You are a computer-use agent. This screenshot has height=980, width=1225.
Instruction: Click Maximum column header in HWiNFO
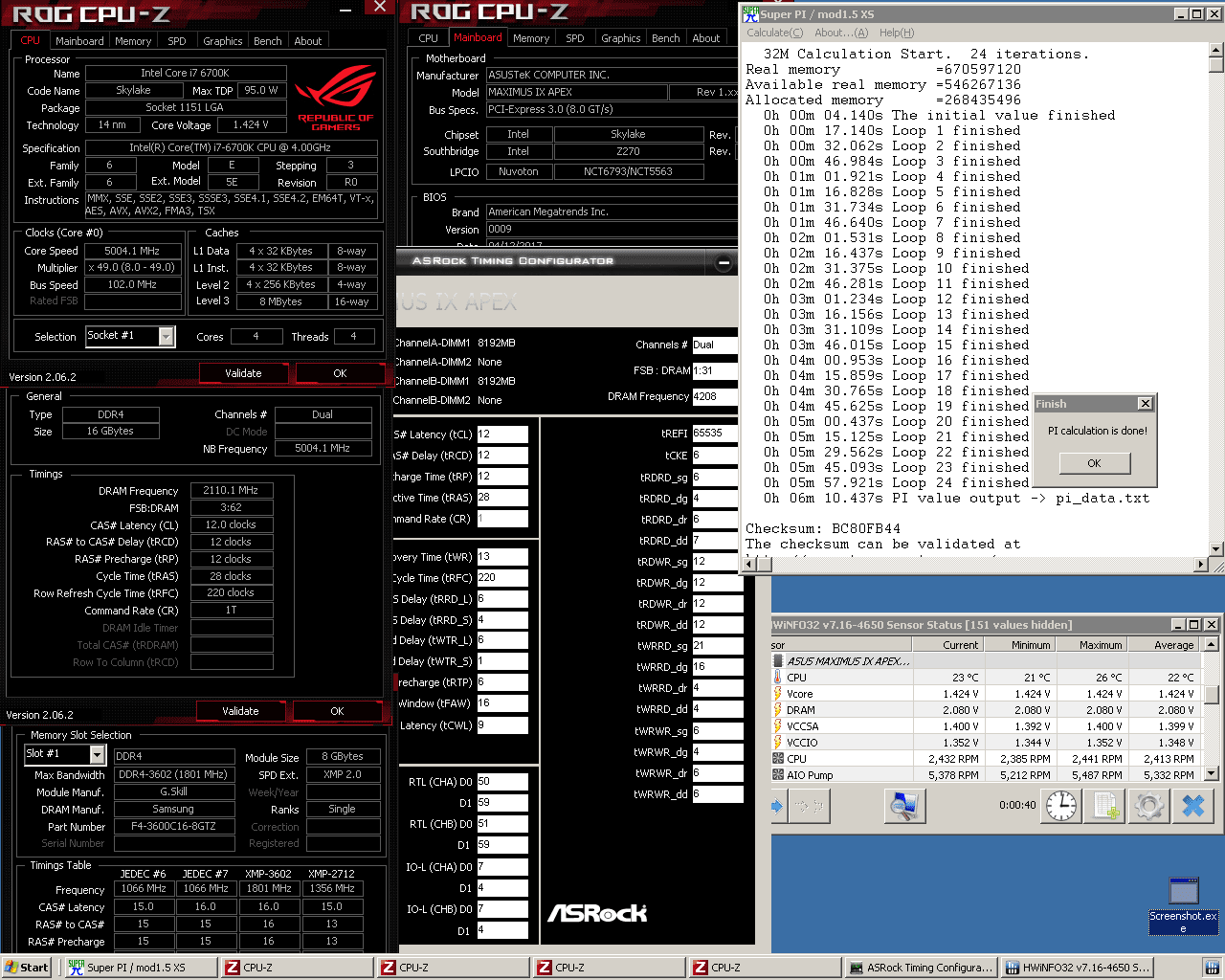[x=1091, y=645]
